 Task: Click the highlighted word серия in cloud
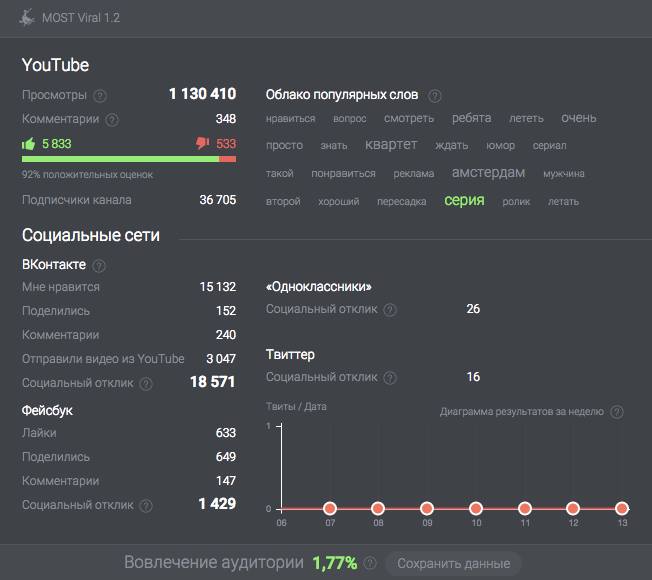464,200
